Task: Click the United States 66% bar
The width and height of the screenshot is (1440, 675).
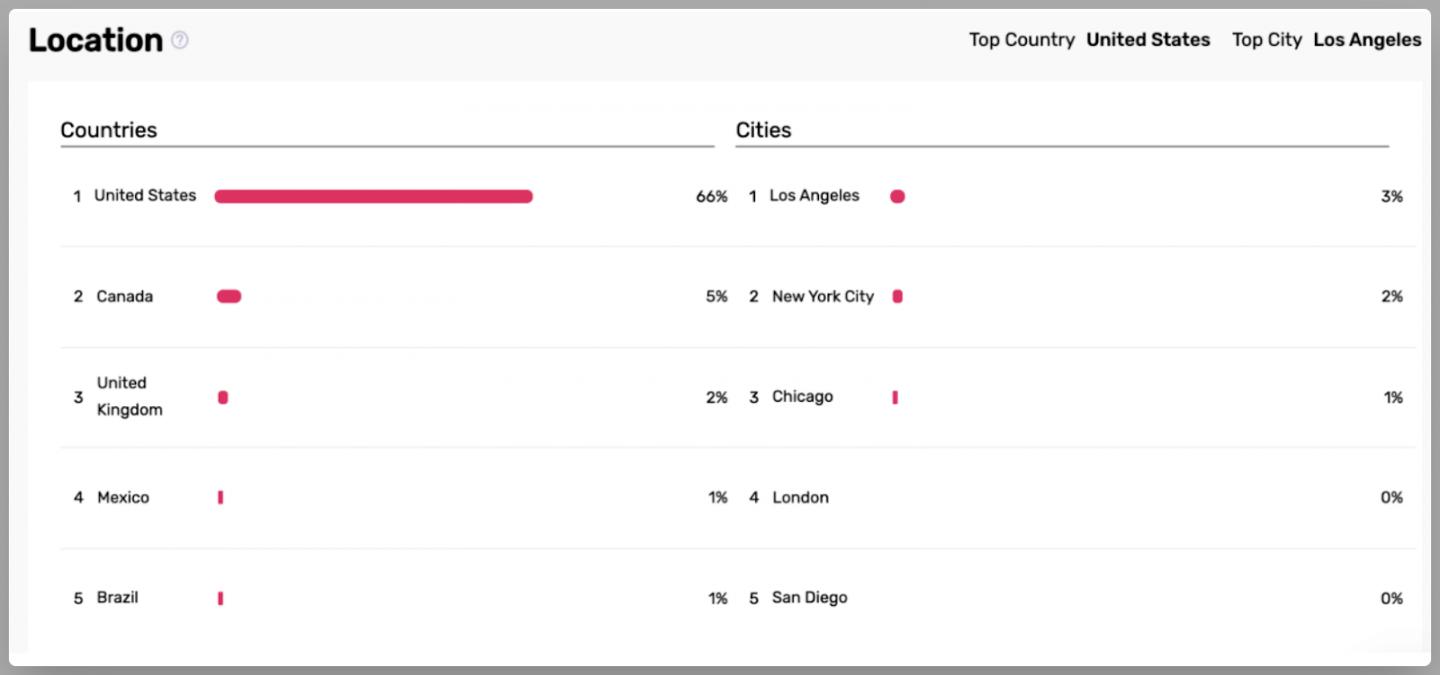Action: tap(373, 196)
